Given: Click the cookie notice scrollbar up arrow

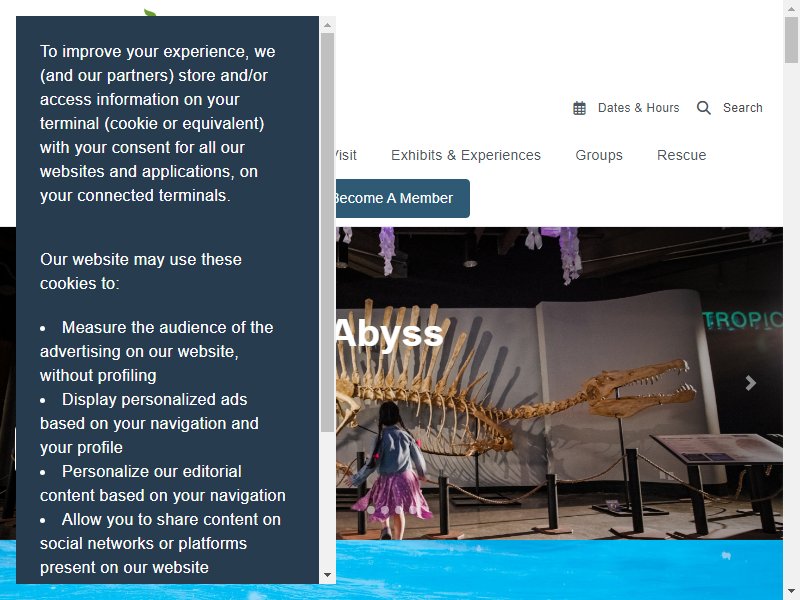Looking at the screenshot, I should 328,25.
